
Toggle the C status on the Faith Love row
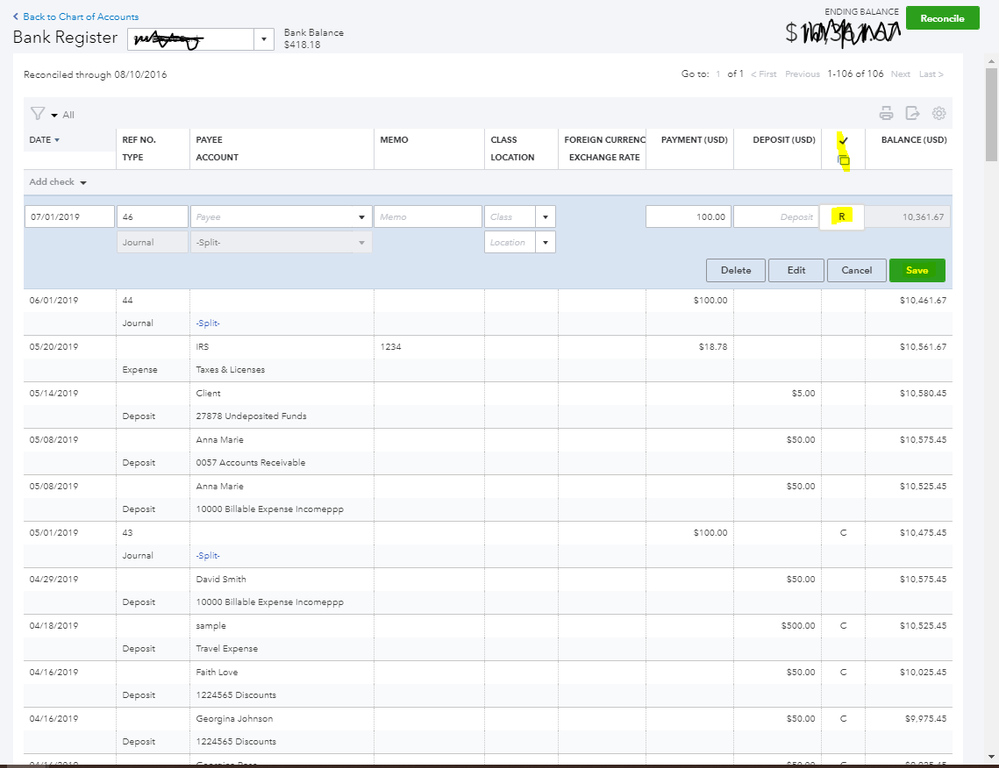click(x=843, y=672)
